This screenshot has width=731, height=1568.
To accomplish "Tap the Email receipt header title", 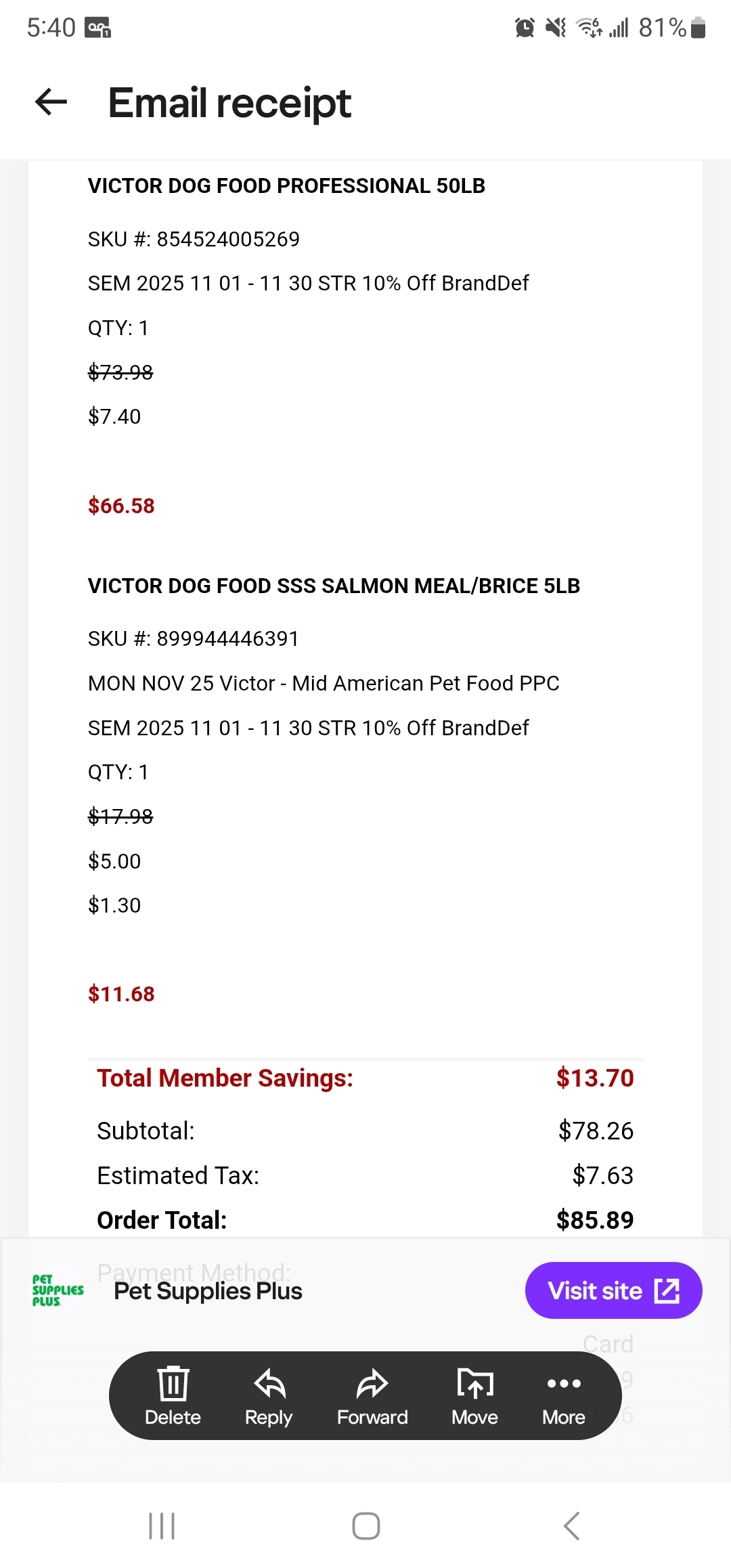I will tap(229, 103).
